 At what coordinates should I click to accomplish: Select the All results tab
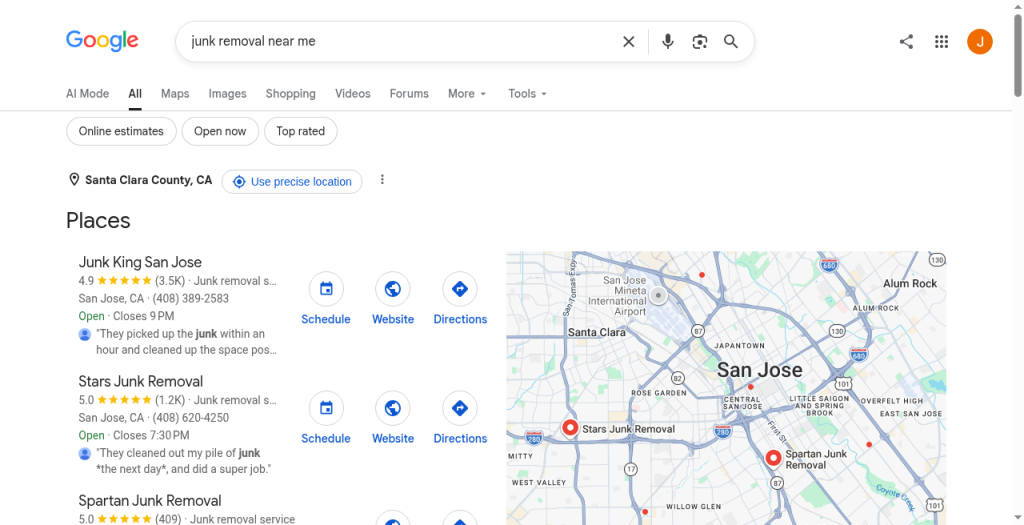135,93
